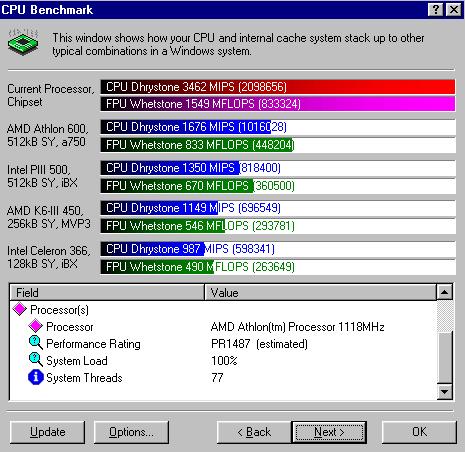Image resolution: width=465 pixels, height=452 pixels.
Task: Go to previous page with Back button
Action: 254,432
